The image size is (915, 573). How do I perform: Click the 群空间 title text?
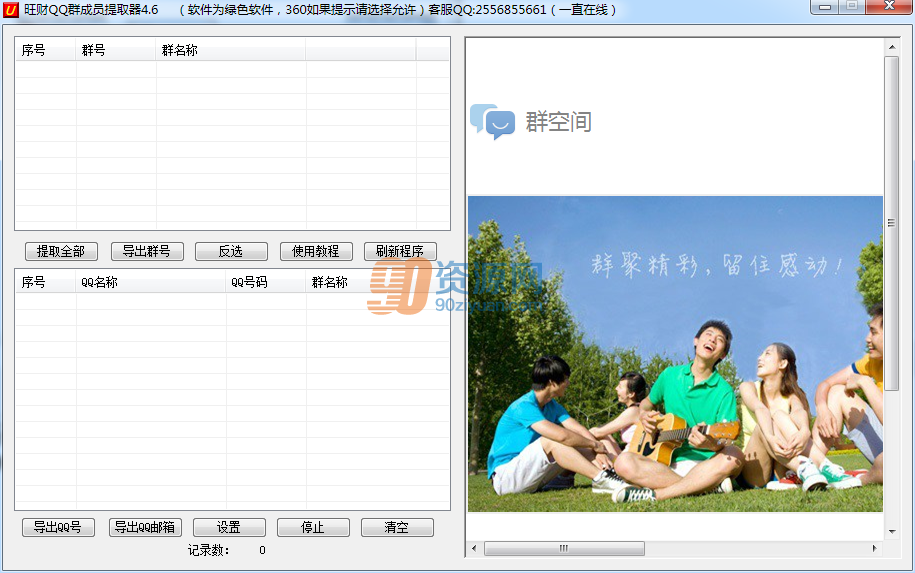pos(558,122)
